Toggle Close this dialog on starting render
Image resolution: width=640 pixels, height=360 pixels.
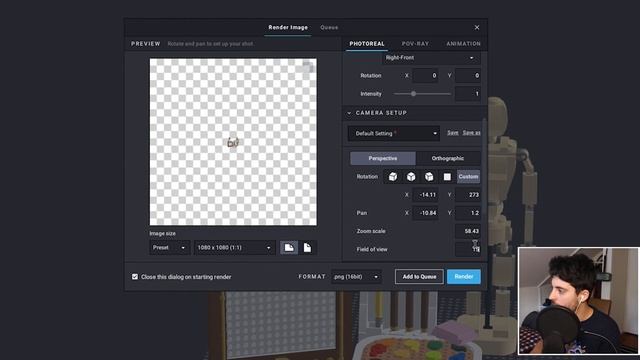(135, 277)
